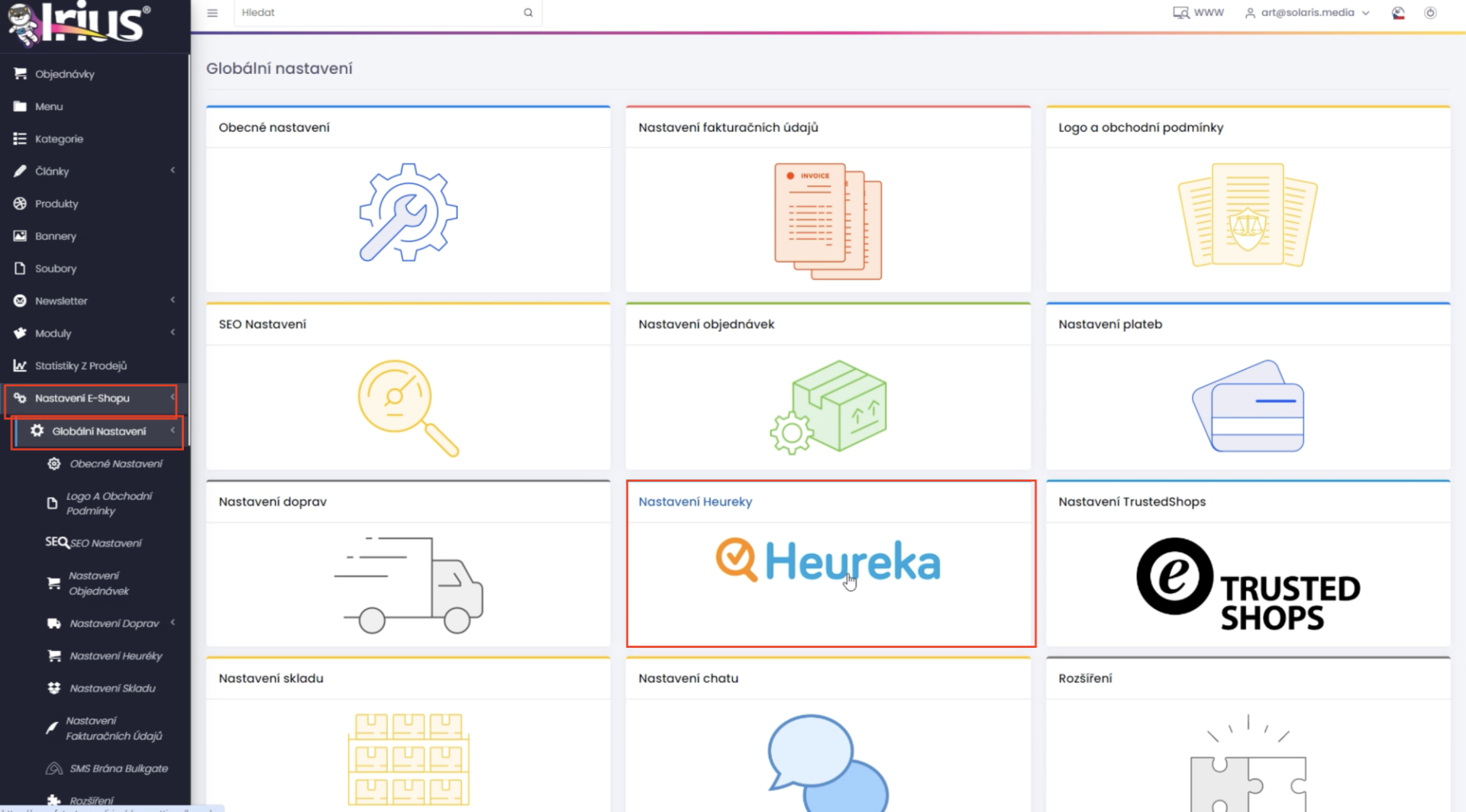Screen dimensions: 1466x812
Task: Click the delivery truck illustration
Action: click(408, 585)
